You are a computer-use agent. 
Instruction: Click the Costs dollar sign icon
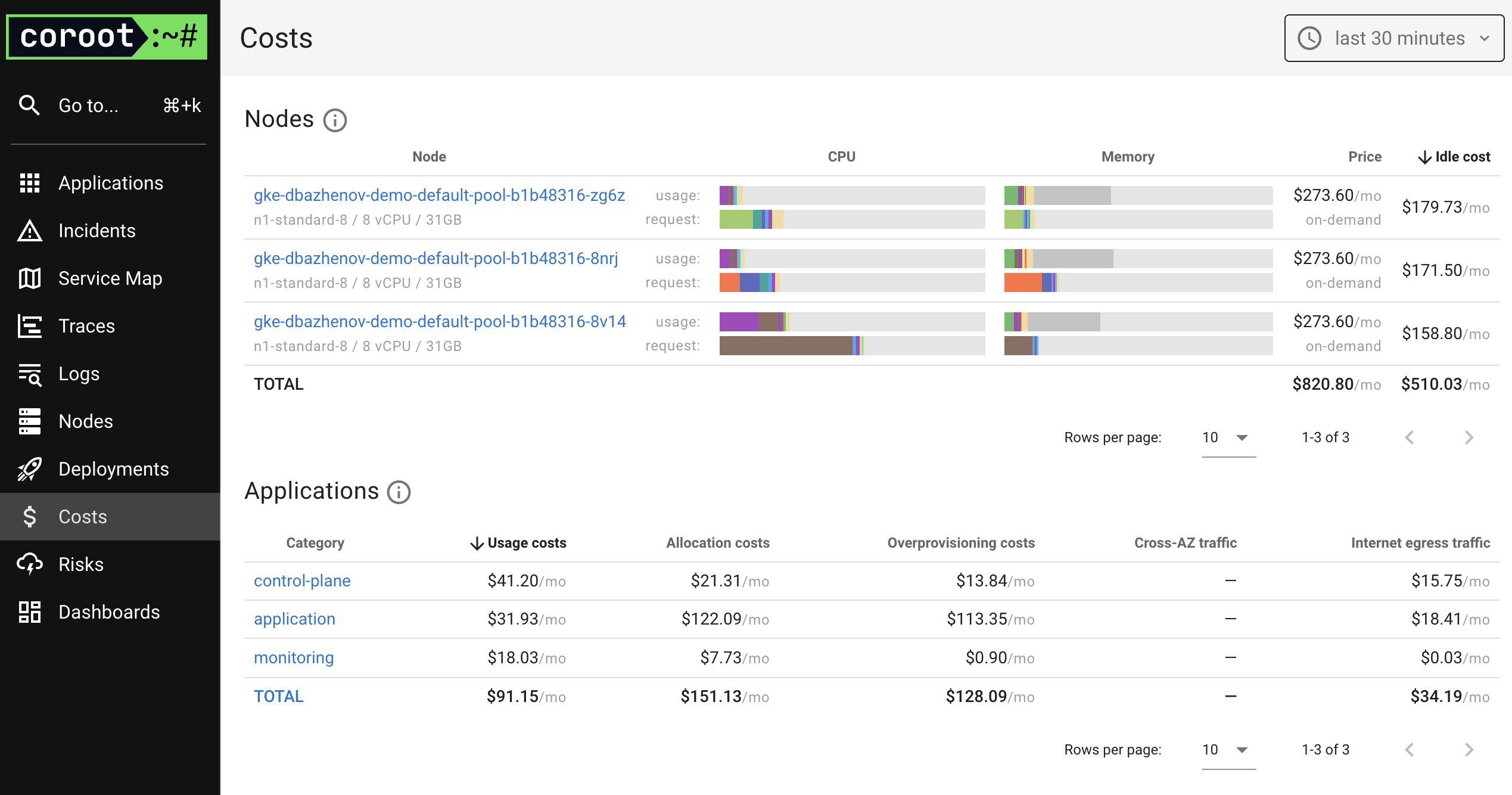[x=29, y=517]
